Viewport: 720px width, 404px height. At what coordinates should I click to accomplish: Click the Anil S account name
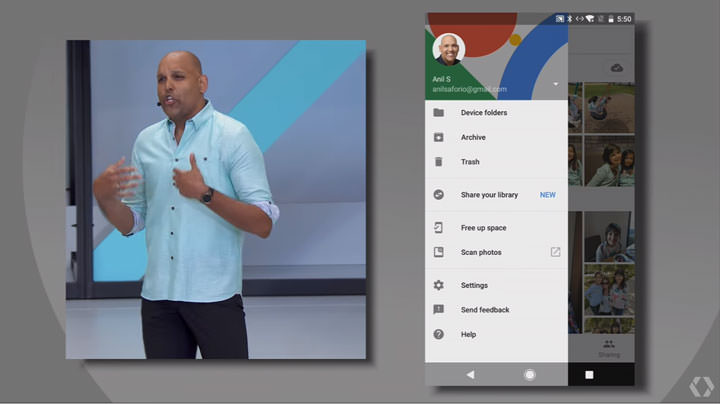coord(441,79)
